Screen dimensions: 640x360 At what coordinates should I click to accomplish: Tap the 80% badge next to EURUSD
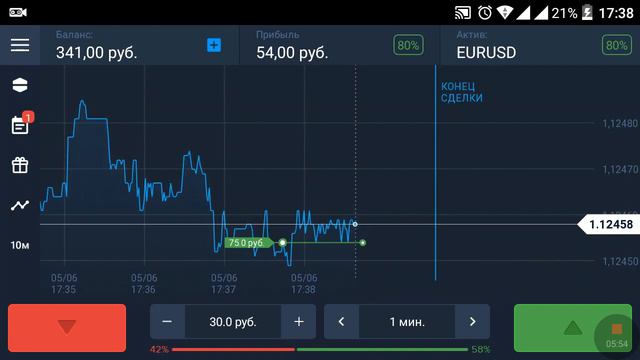(x=616, y=45)
